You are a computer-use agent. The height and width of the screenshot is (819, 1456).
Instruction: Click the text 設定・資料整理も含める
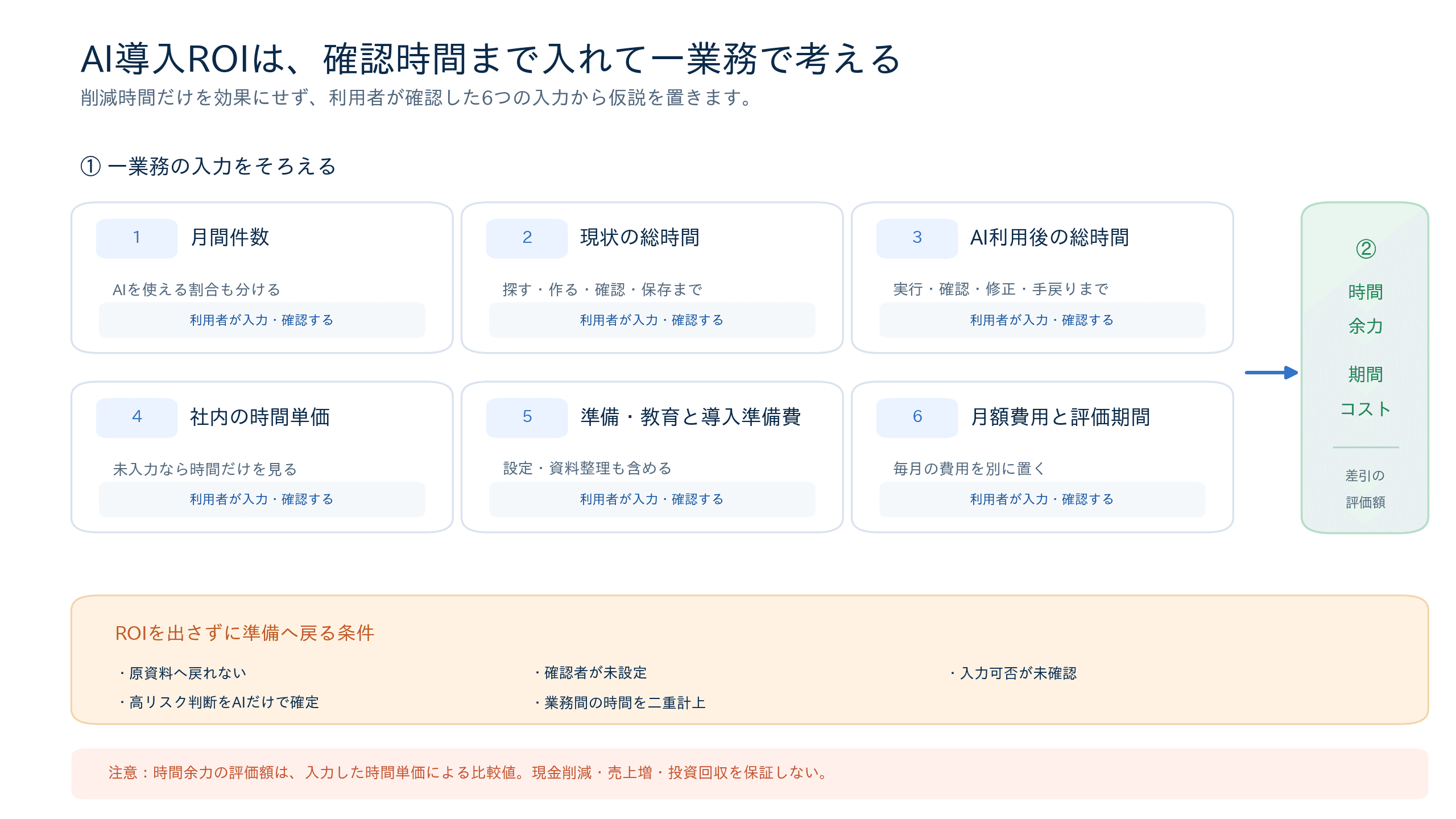(x=587, y=468)
